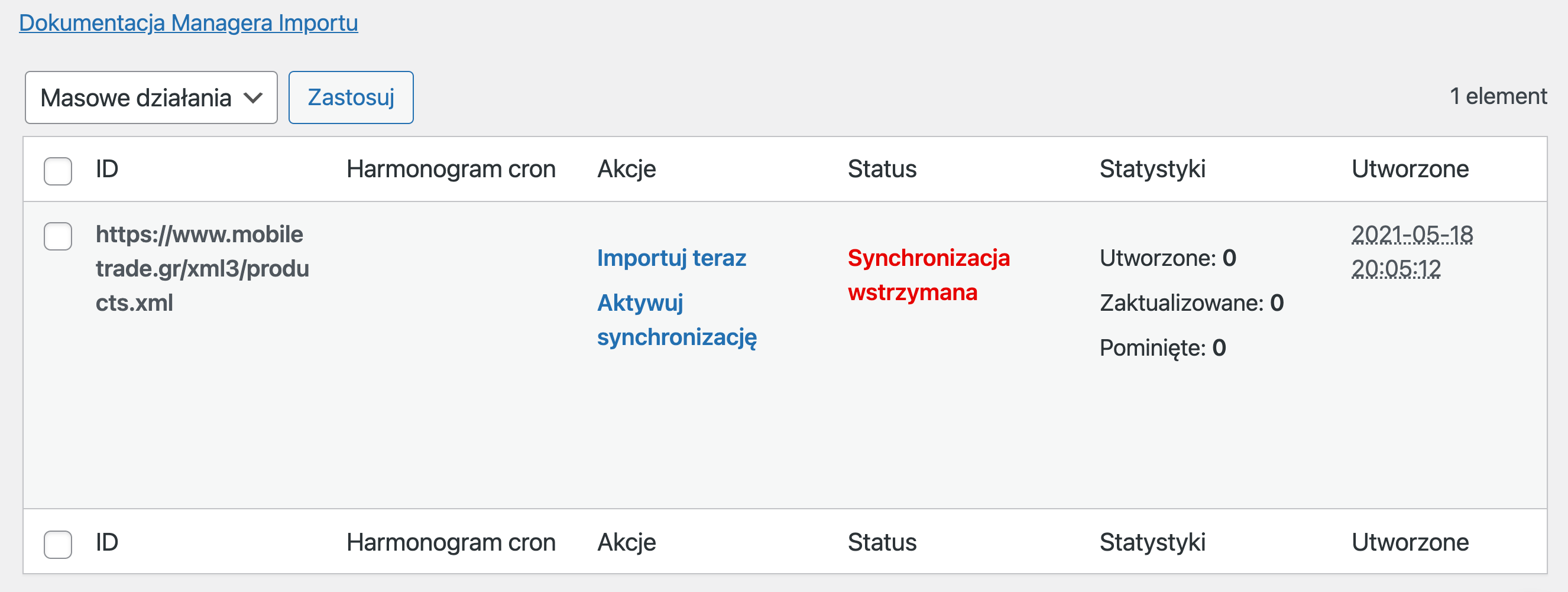
Task: Click the Synchronizacja wstrzymana status text
Action: pyautogui.click(x=928, y=275)
